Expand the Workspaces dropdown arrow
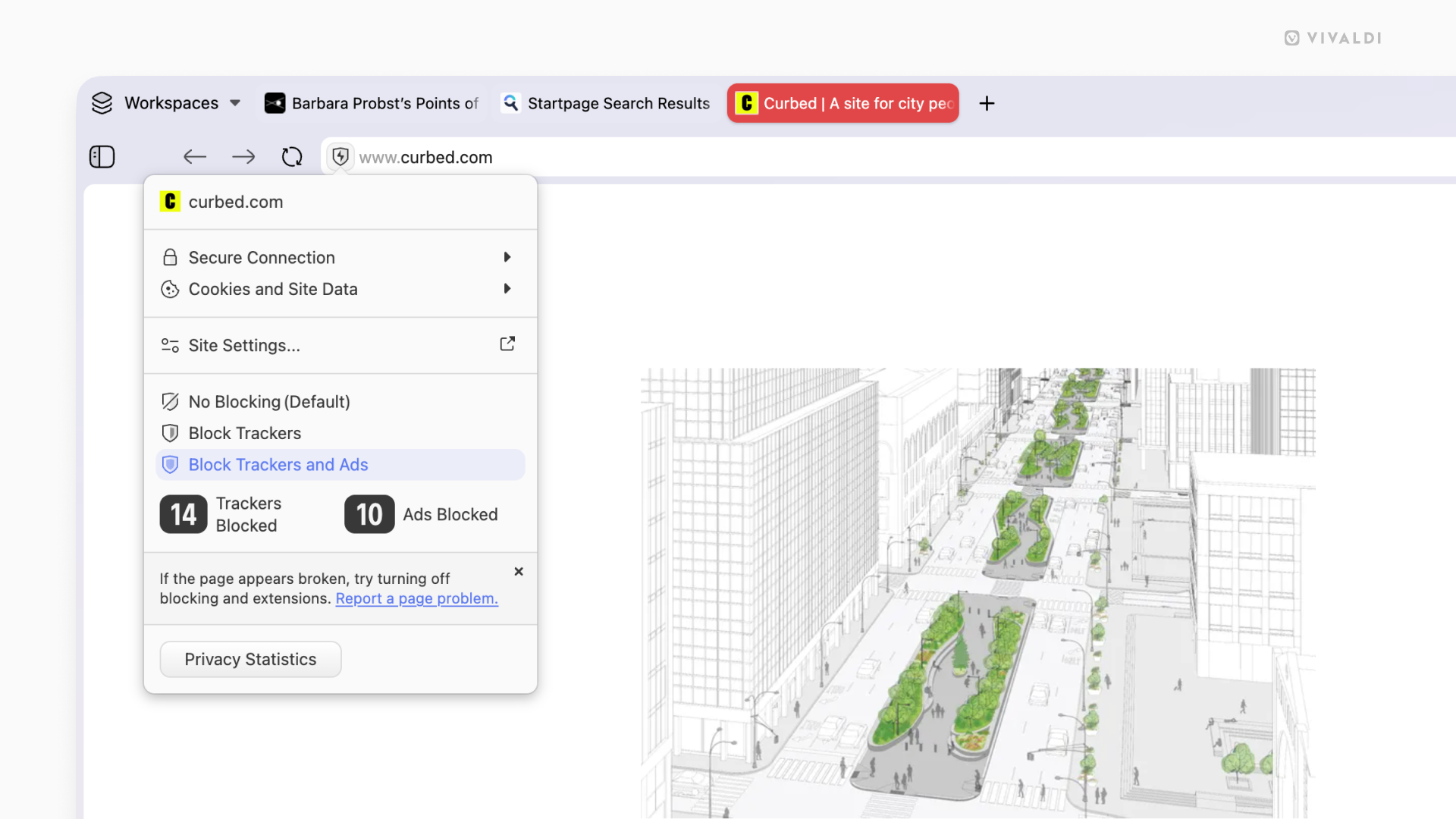1456x819 pixels. tap(235, 103)
